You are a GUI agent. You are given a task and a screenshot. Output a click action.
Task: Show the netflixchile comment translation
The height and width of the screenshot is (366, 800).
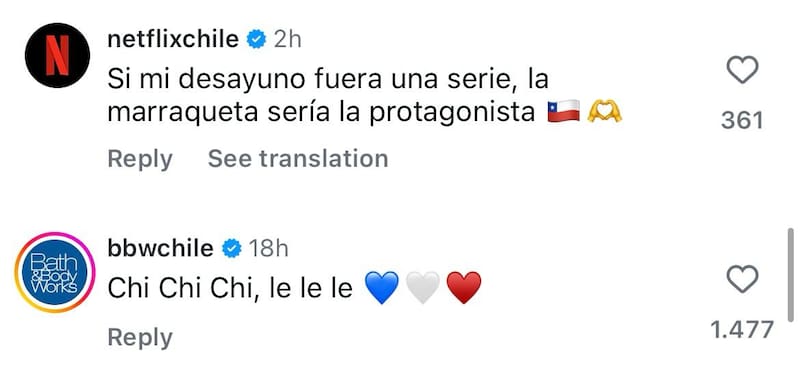point(298,158)
